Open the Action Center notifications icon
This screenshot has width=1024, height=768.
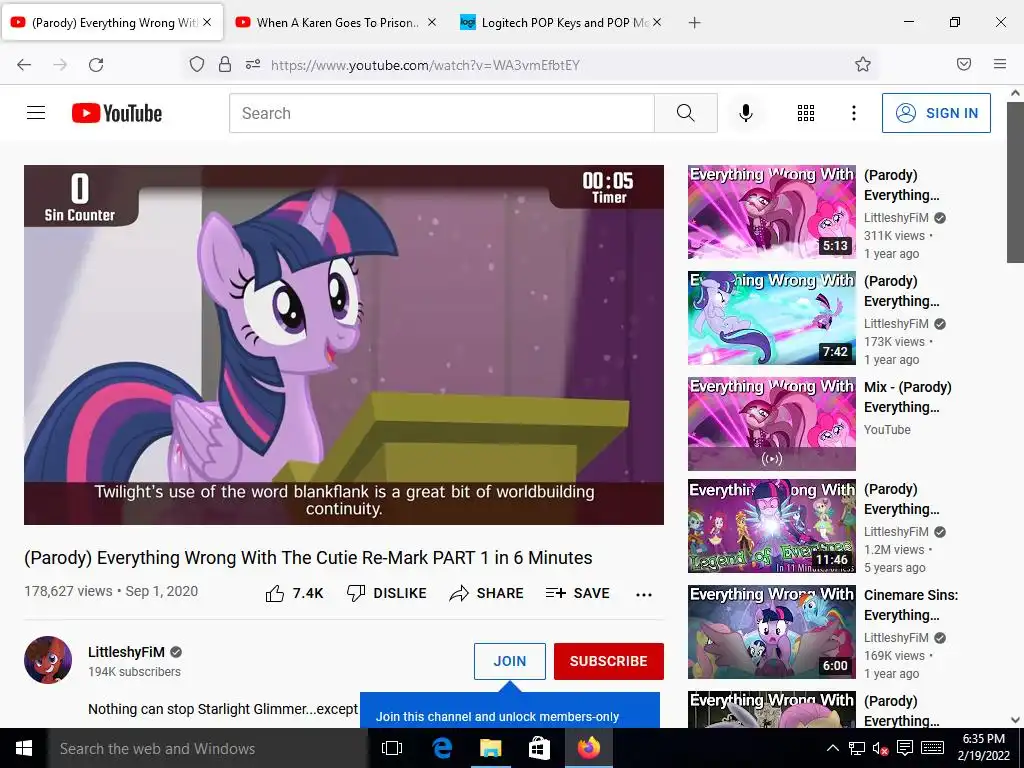coord(904,748)
